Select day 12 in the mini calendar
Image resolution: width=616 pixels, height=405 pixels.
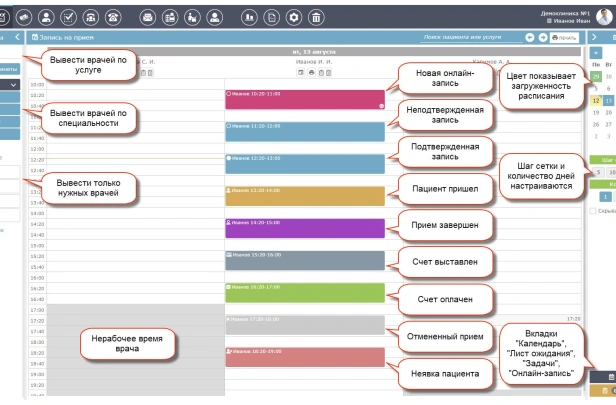(x=596, y=100)
